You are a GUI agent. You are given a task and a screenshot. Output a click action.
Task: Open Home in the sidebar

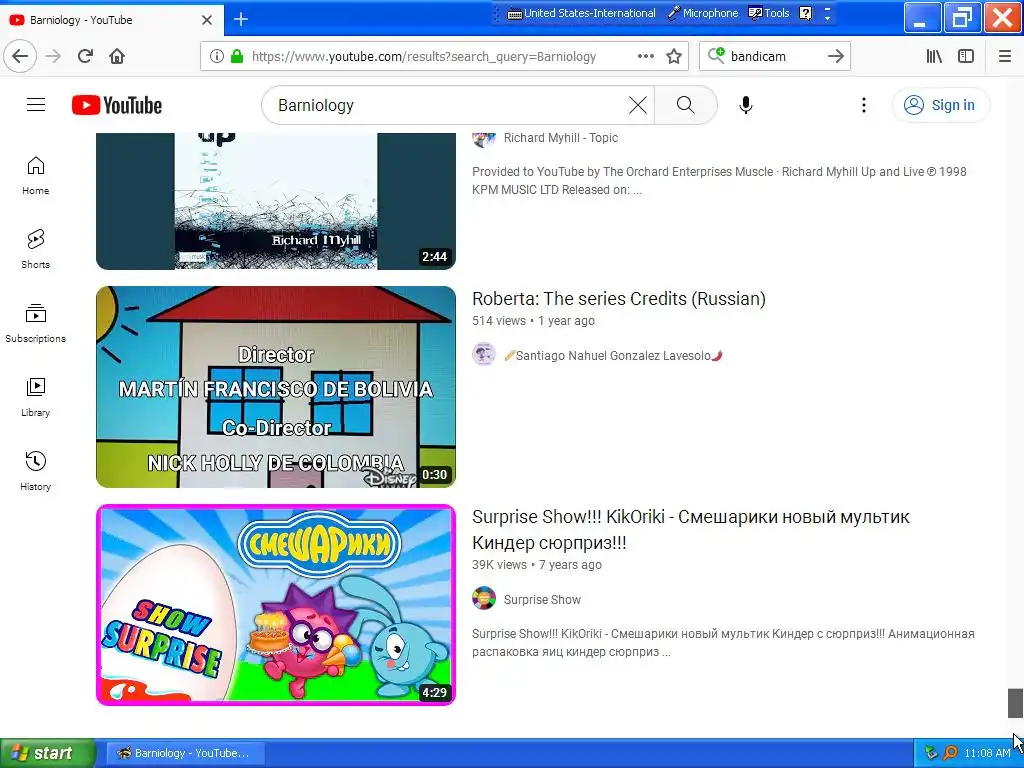click(35, 176)
